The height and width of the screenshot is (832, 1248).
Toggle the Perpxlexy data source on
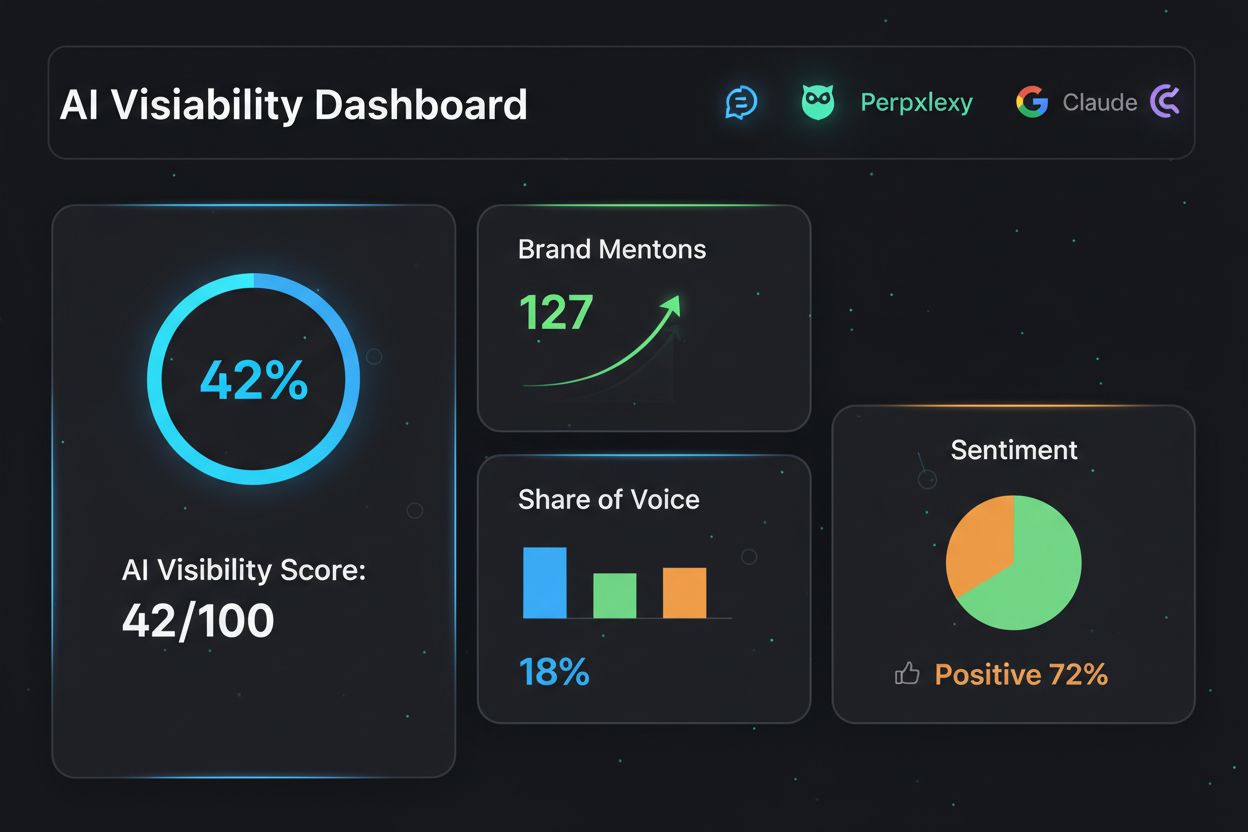click(916, 102)
